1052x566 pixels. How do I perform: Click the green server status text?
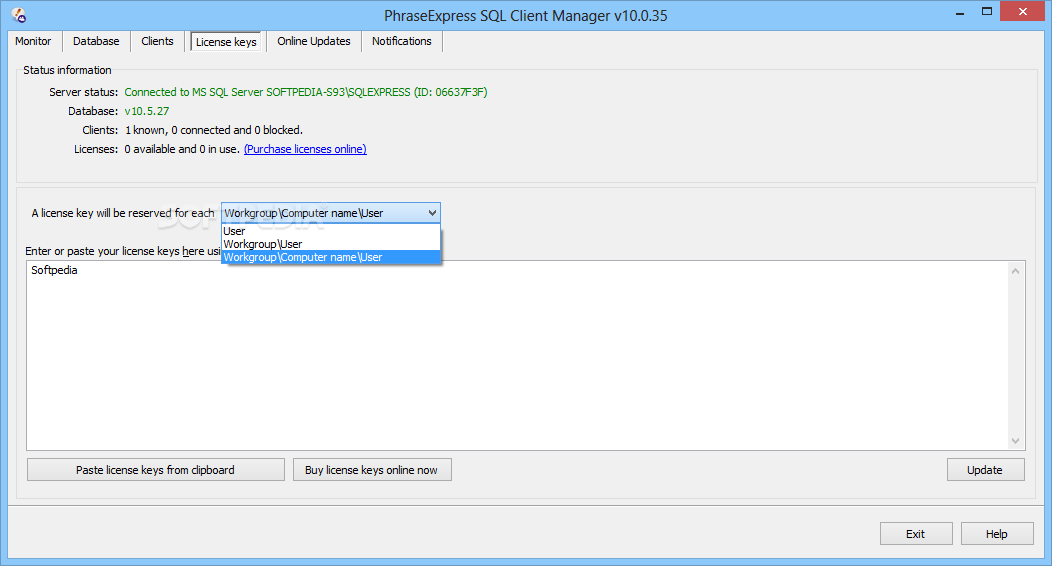306,92
